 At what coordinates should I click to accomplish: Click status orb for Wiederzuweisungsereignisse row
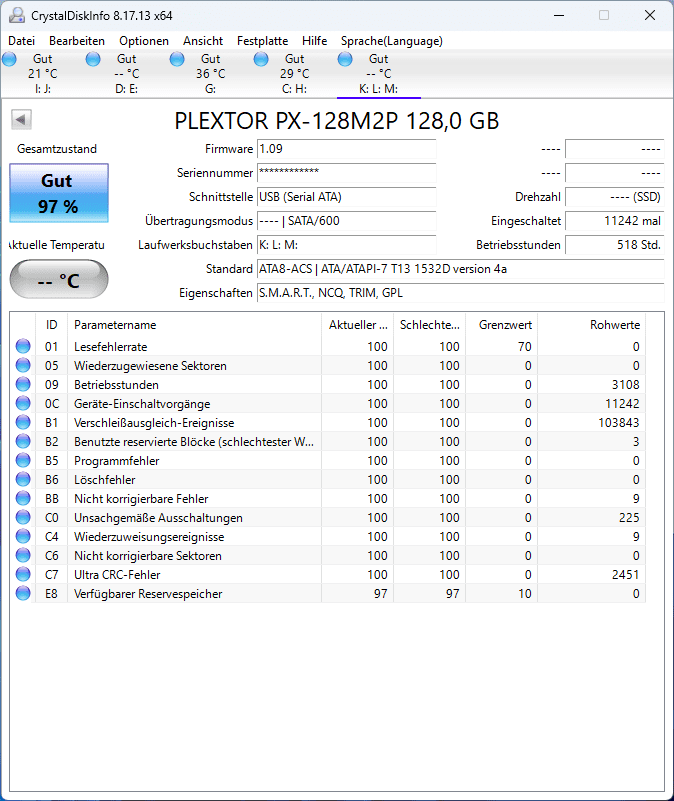tap(23, 536)
